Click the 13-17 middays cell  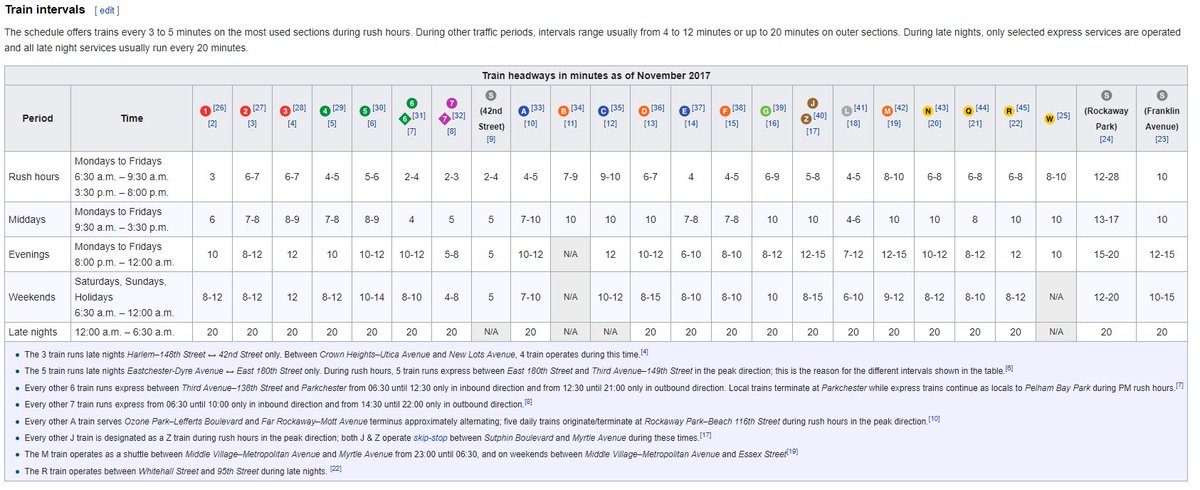(1106, 218)
